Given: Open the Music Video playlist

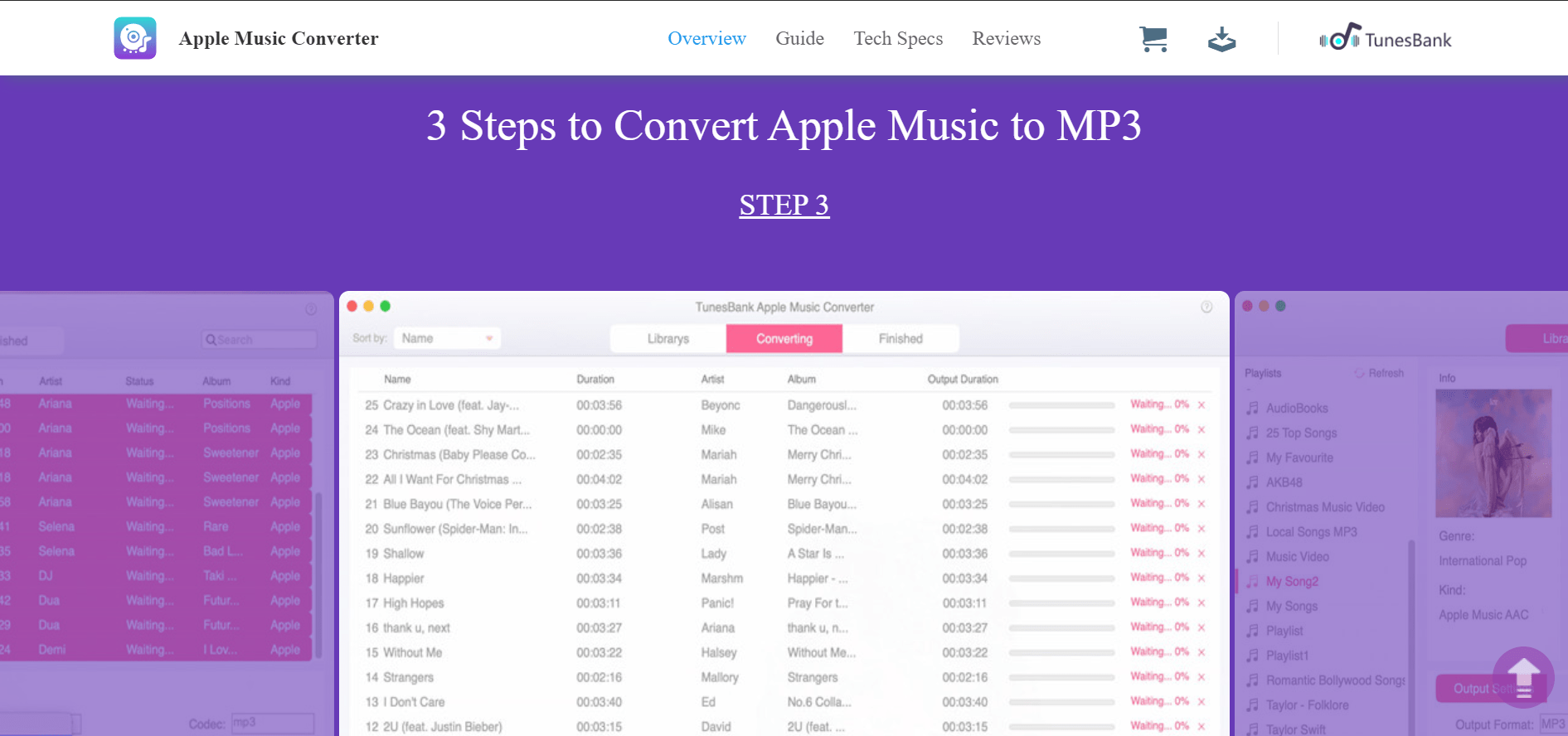Looking at the screenshot, I should (1297, 557).
